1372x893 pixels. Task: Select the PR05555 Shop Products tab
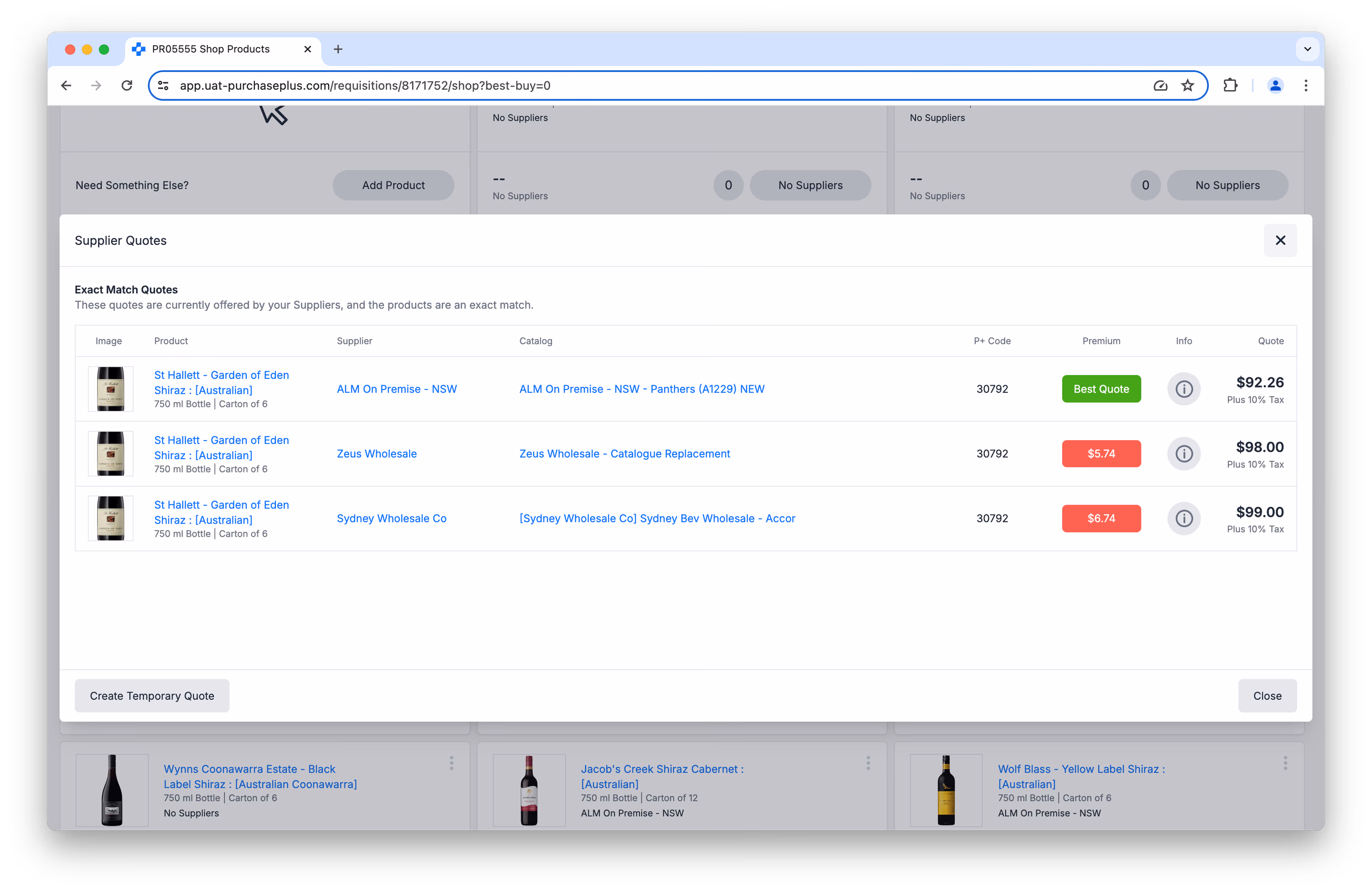(x=222, y=49)
